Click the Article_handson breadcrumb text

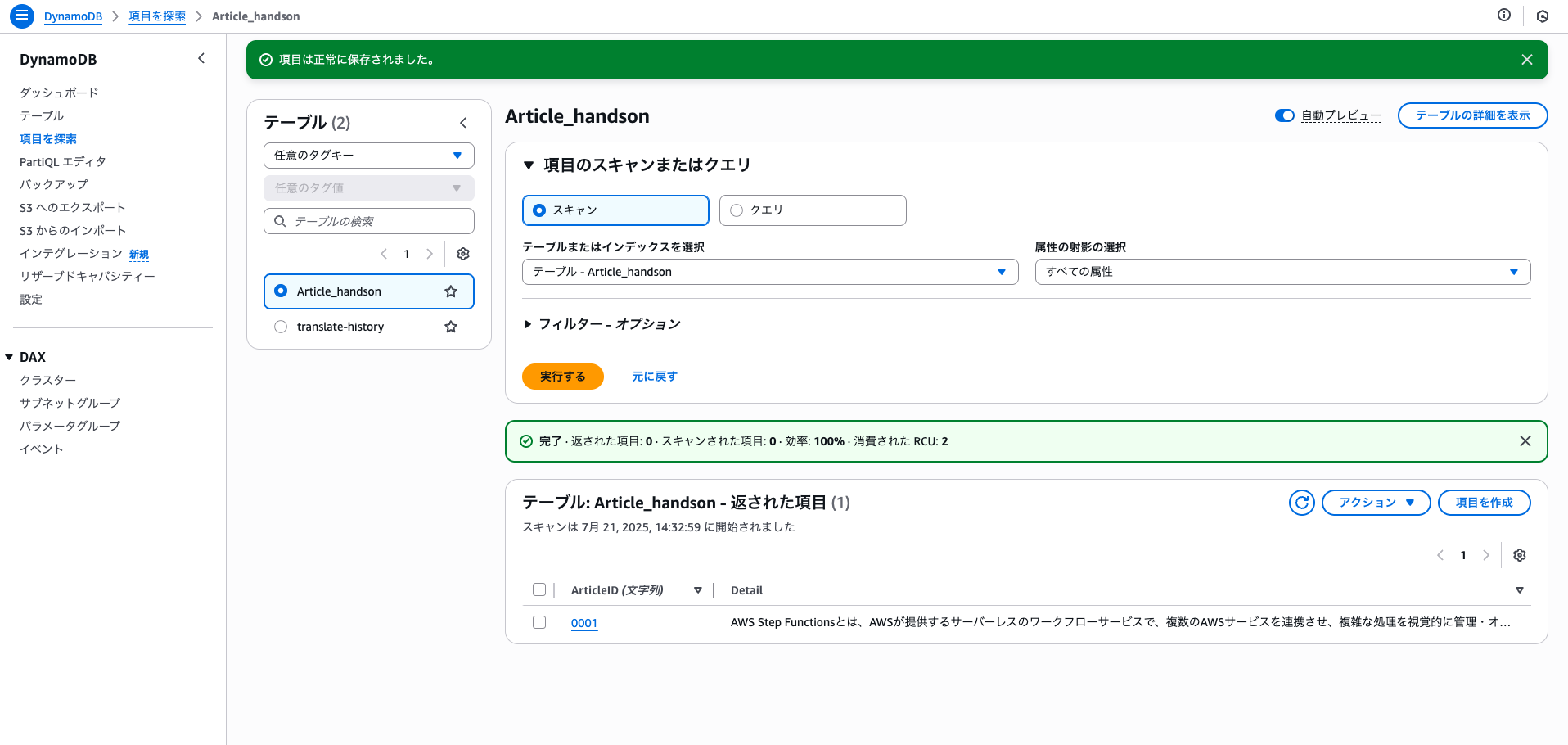tap(256, 16)
